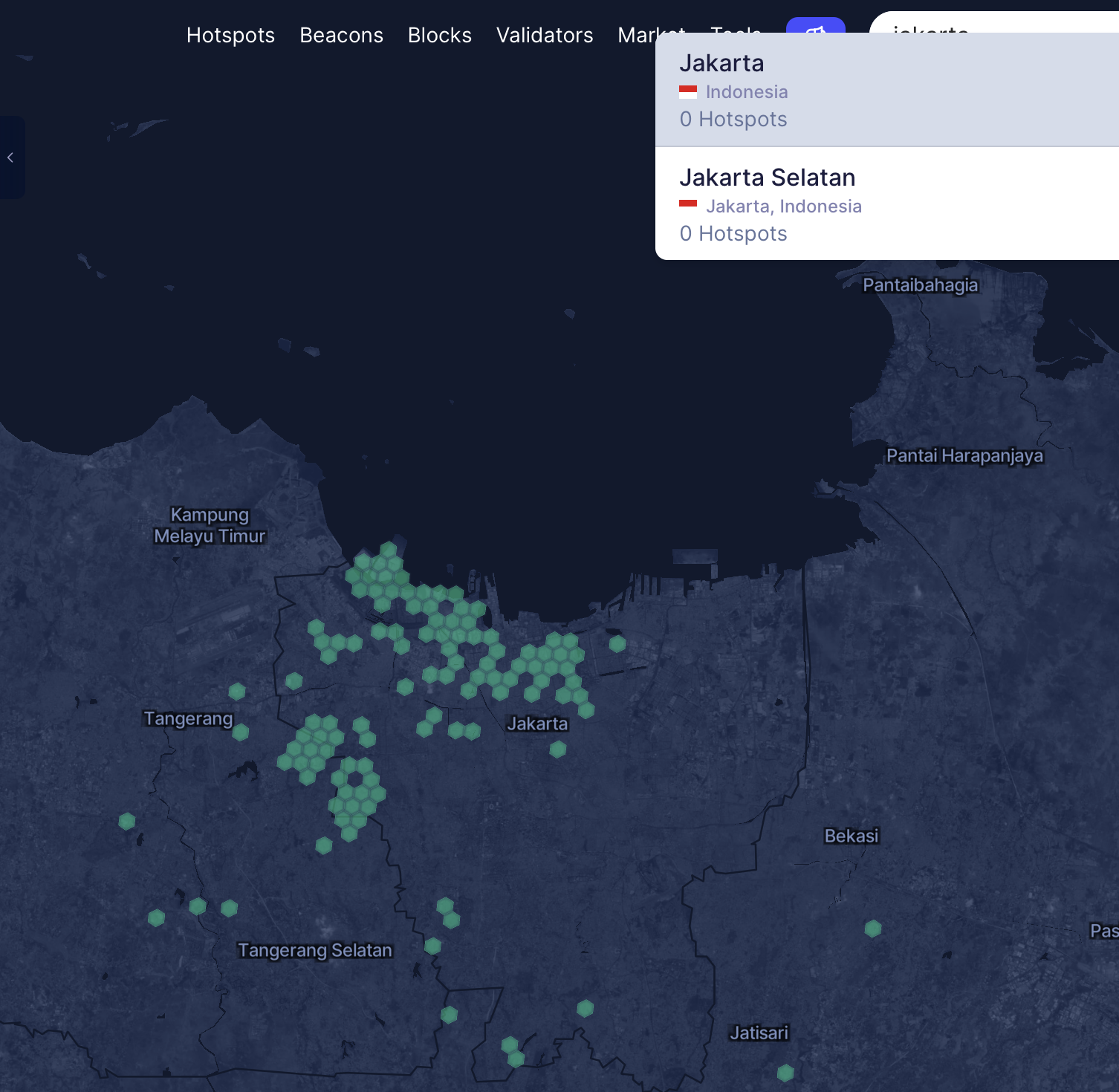Open the Hotspots navigation link
This screenshot has height=1092, width=1119.
pyautogui.click(x=230, y=35)
